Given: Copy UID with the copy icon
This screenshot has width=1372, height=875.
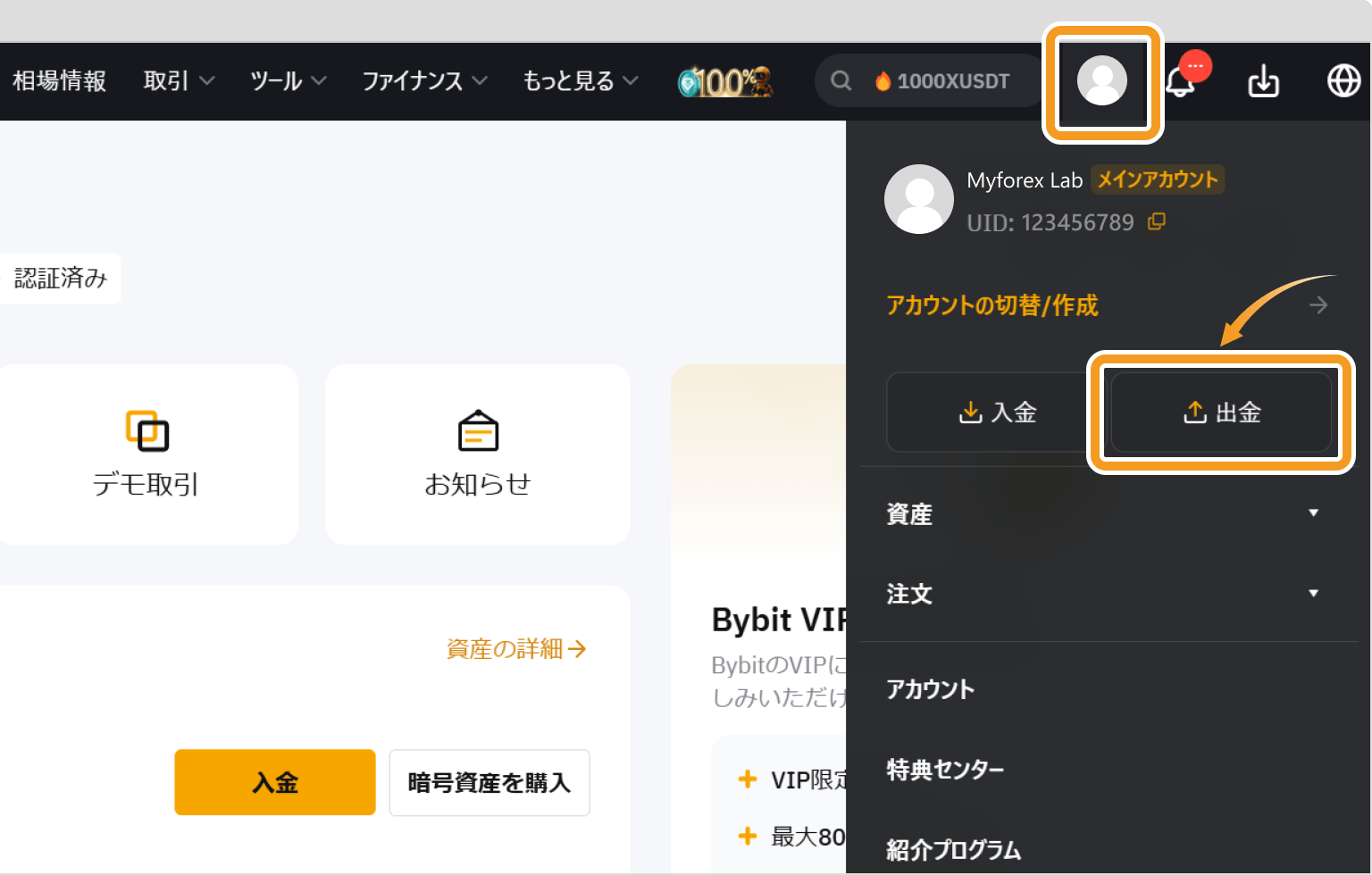Looking at the screenshot, I should [1157, 221].
